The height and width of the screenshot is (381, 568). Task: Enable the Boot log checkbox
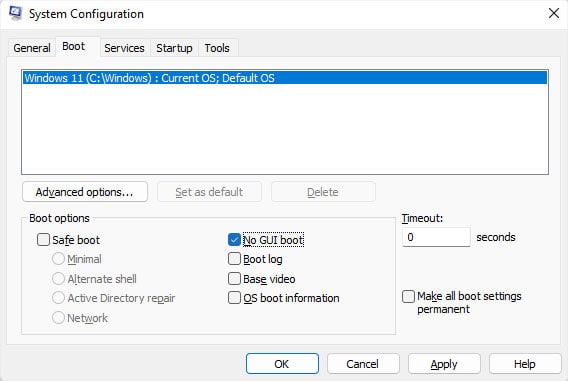pyautogui.click(x=234, y=259)
